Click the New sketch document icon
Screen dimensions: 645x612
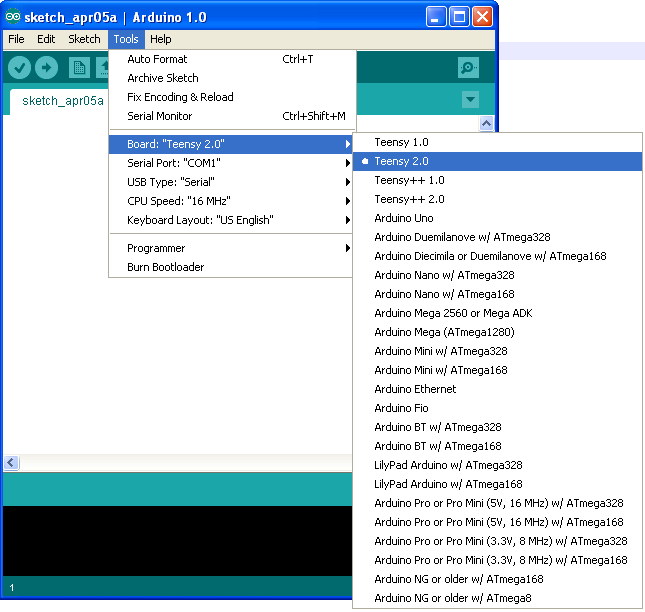79,67
